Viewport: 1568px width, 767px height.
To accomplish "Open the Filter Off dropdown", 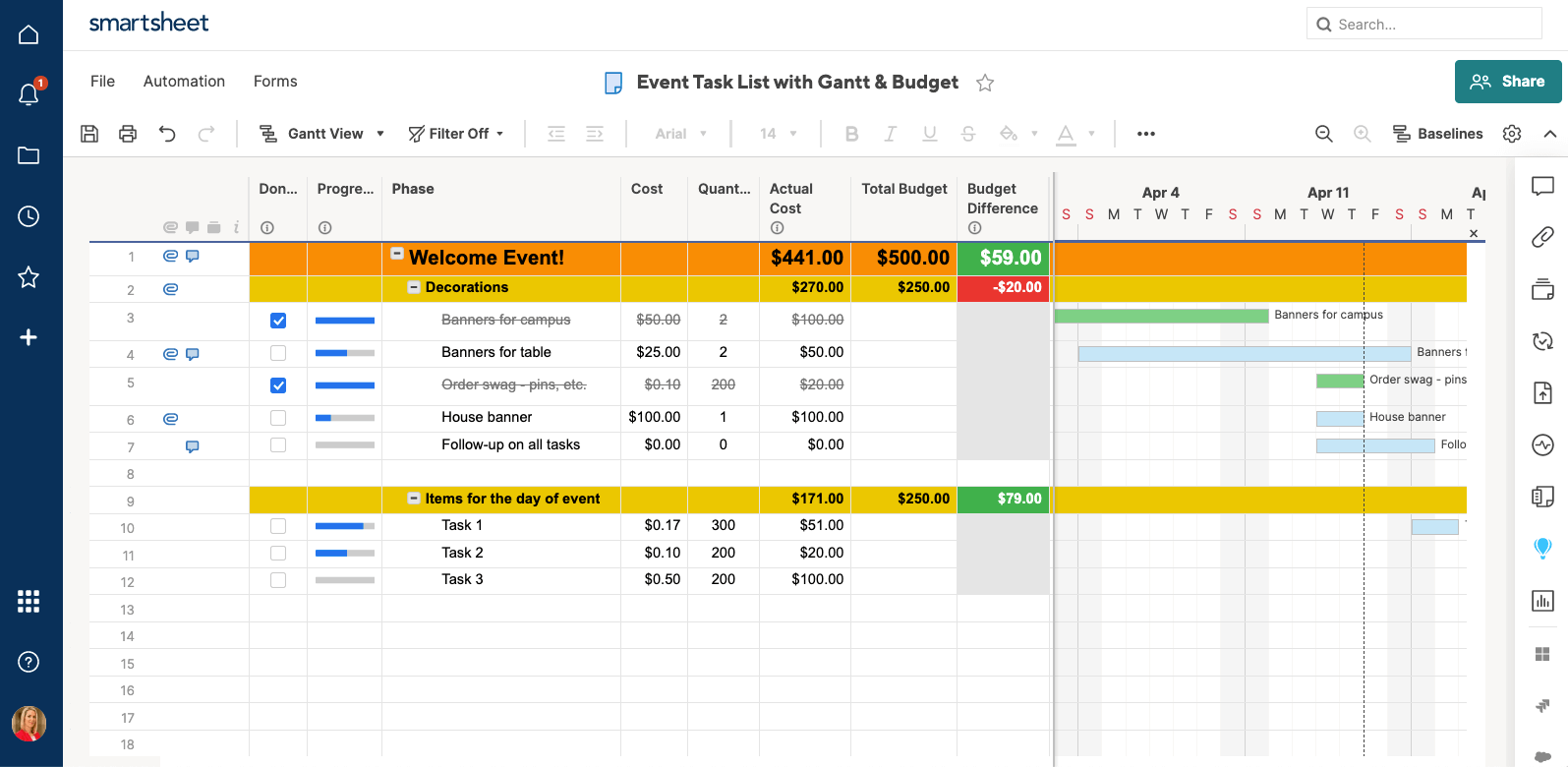I will (x=456, y=134).
